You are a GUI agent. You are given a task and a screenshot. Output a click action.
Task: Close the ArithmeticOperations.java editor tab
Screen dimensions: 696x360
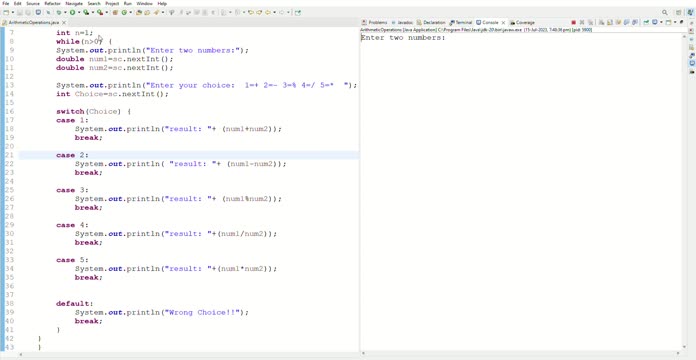click(64, 22)
